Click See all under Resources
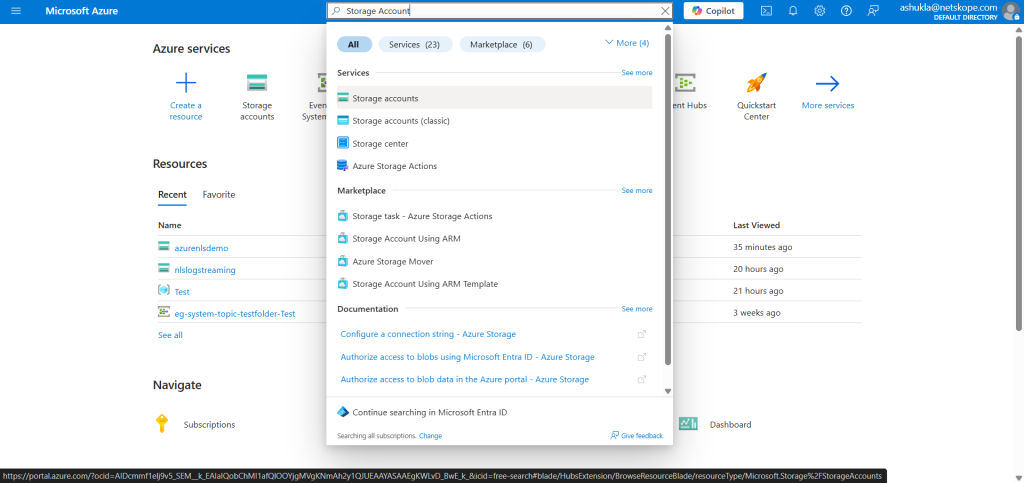 [x=170, y=335]
